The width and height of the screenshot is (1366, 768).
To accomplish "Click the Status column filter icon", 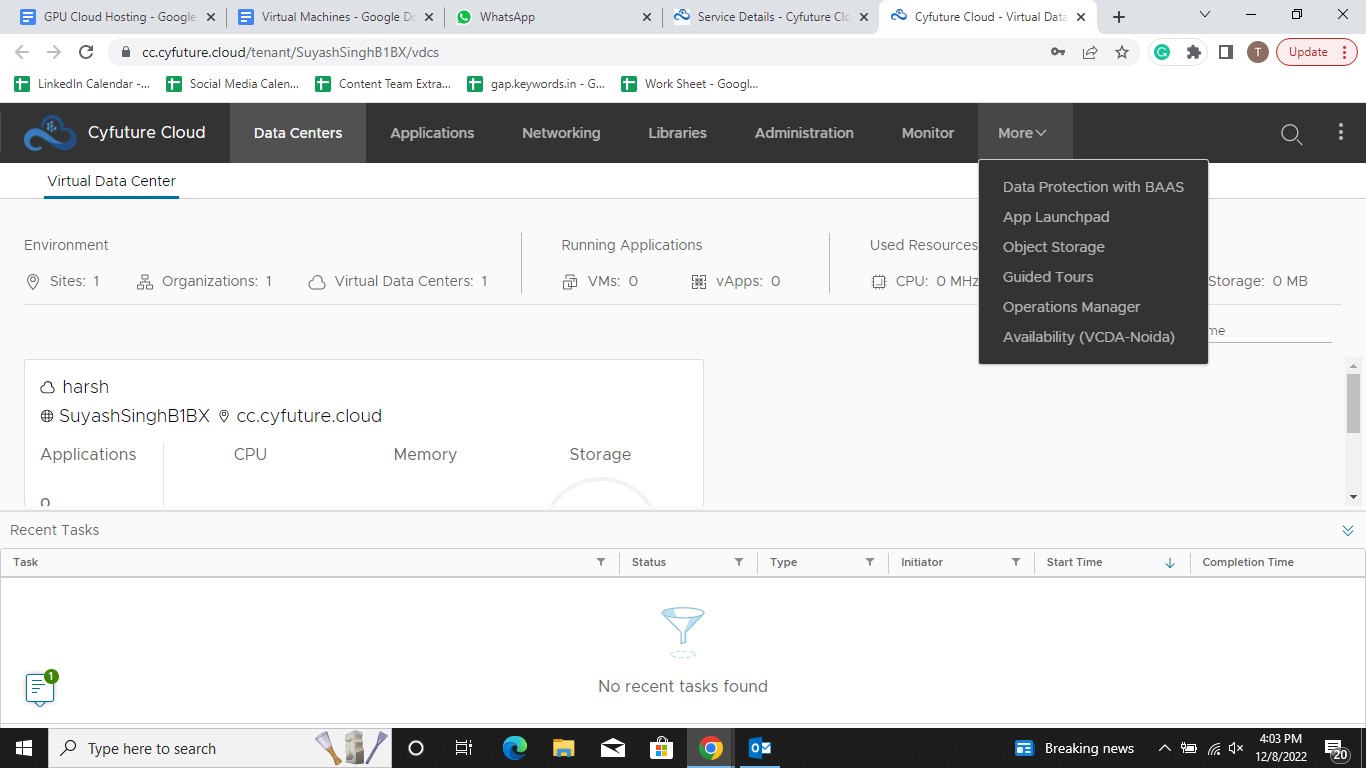I will pos(739,562).
